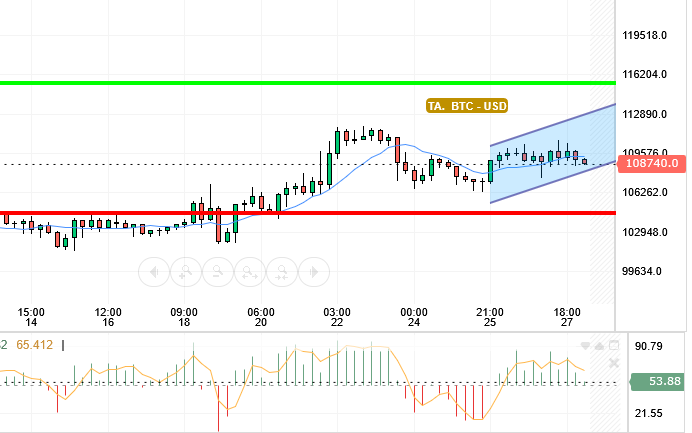Click the price axis label 99634.0

642,271
